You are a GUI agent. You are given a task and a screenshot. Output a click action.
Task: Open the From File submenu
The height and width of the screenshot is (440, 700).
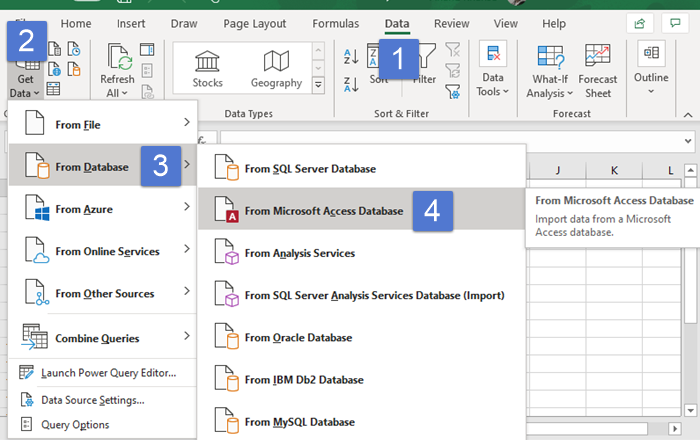103,123
